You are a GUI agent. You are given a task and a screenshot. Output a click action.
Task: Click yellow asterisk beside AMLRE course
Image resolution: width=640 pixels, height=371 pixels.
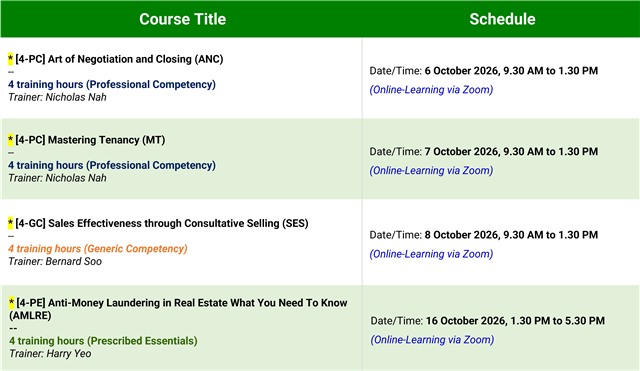11,303
